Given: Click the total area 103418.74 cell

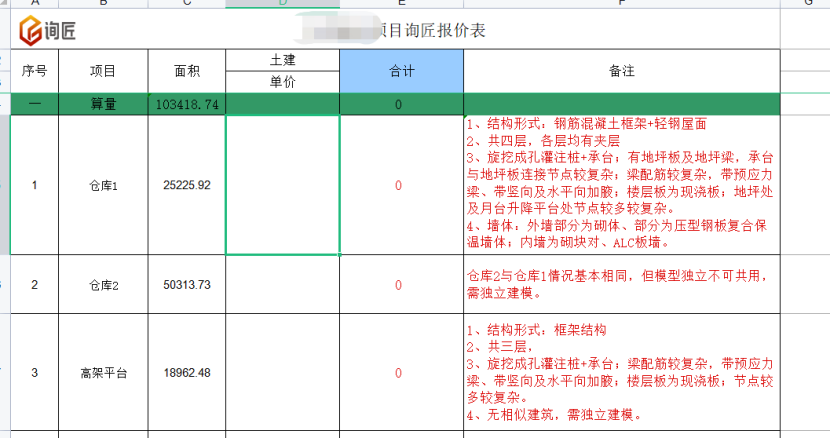Looking at the screenshot, I should coord(186,104).
